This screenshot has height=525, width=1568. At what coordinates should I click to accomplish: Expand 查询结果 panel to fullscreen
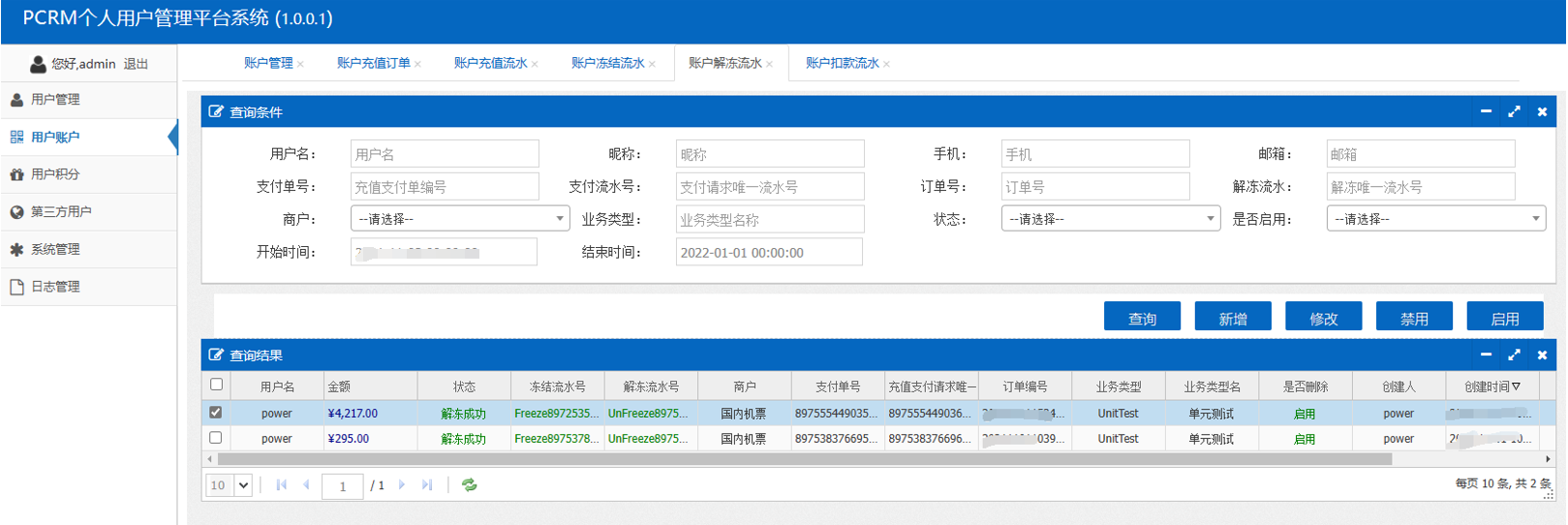coord(1514,355)
